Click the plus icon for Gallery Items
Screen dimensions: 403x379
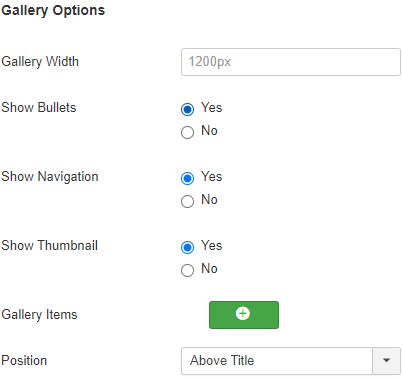tap(243, 313)
